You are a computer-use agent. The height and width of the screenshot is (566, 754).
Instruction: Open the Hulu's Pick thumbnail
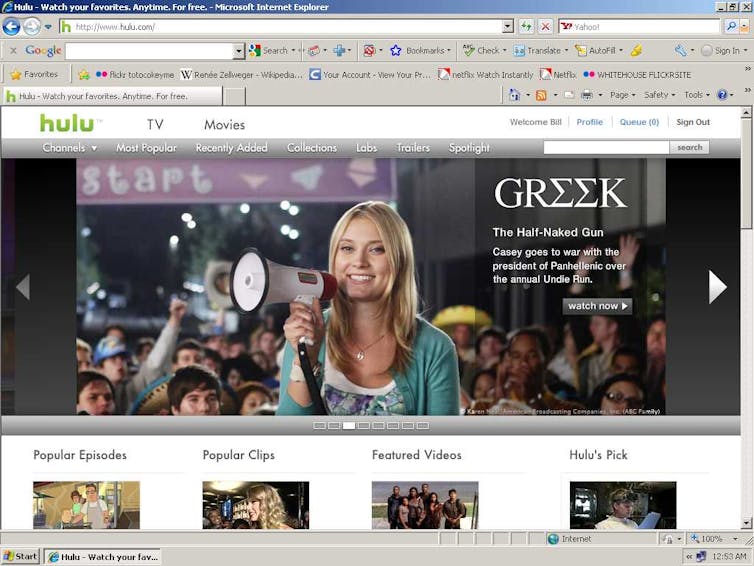(x=623, y=505)
